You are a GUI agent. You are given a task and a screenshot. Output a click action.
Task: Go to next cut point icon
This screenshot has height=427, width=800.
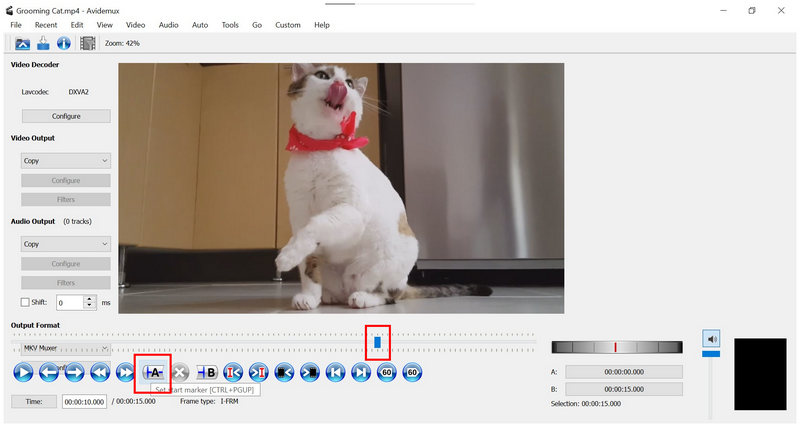click(259, 372)
